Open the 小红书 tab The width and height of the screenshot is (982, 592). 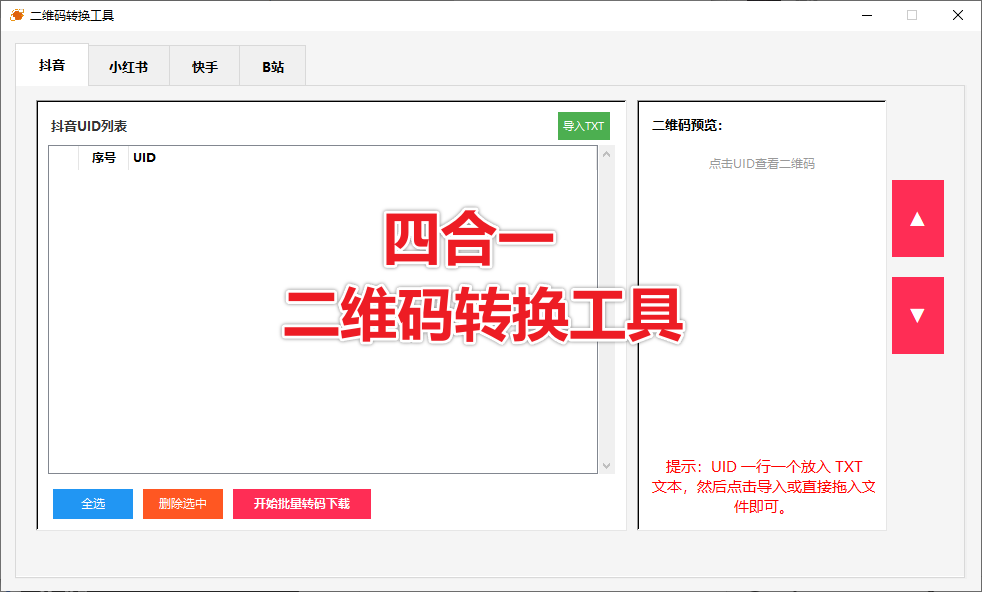point(128,66)
